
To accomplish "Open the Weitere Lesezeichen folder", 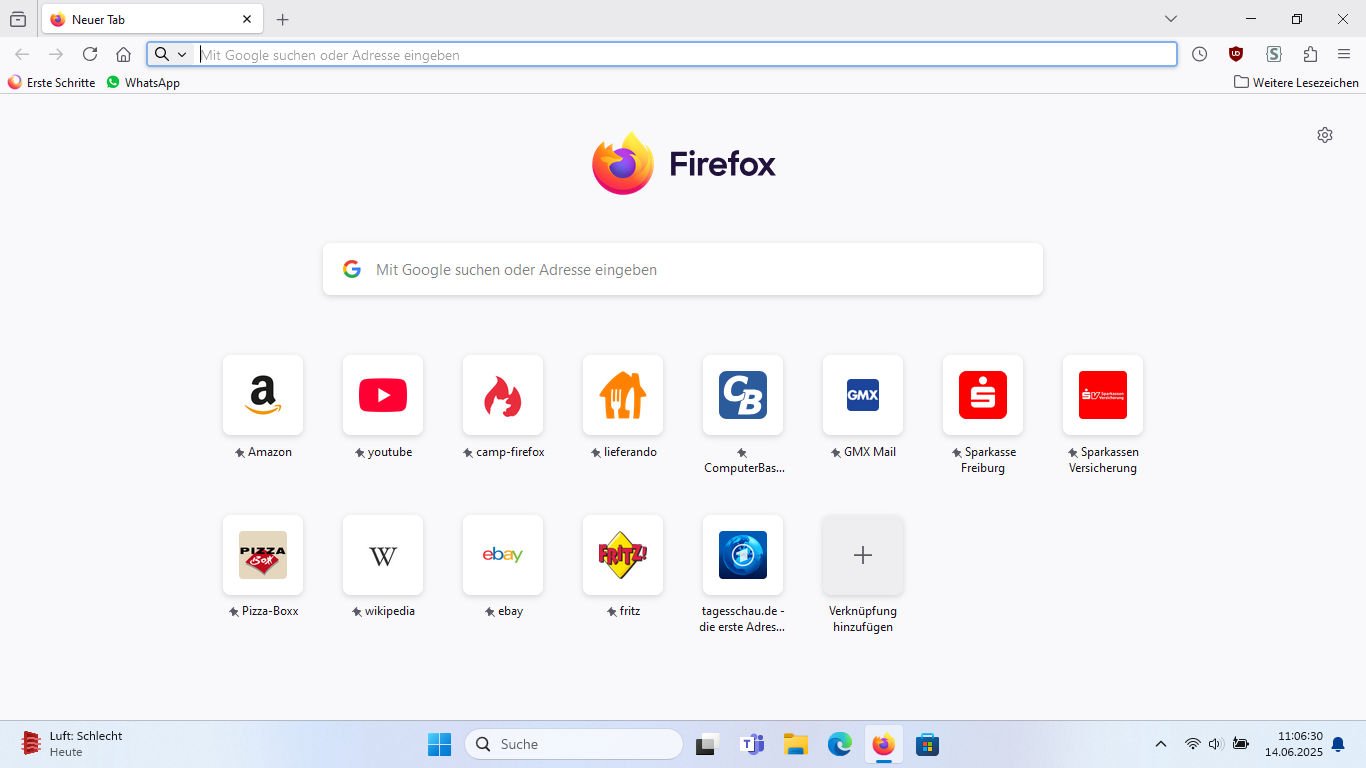I will (x=1296, y=82).
